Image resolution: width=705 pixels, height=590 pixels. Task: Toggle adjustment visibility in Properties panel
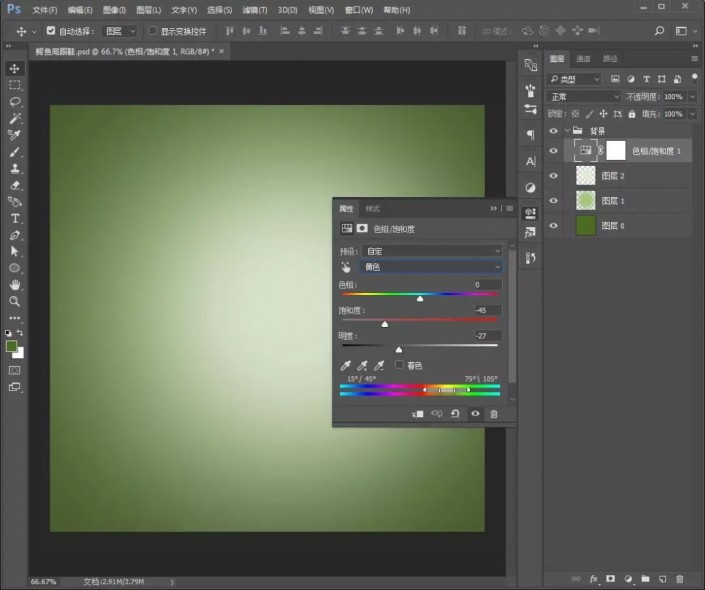coord(475,414)
